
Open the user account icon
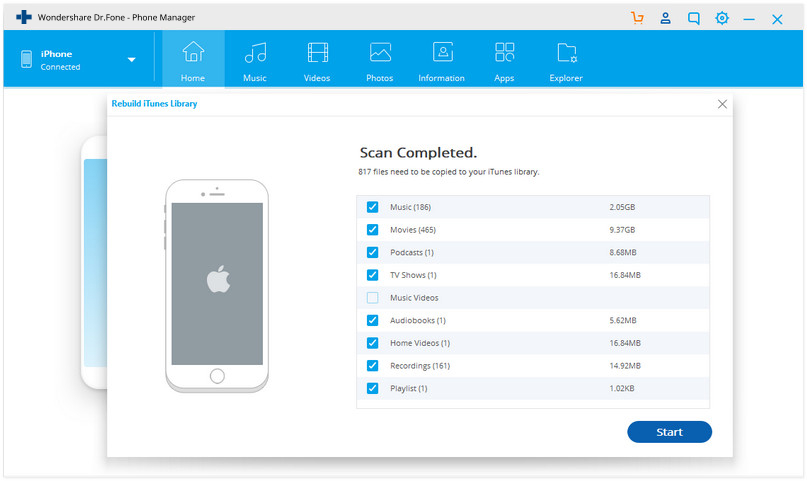coord(665,19)
